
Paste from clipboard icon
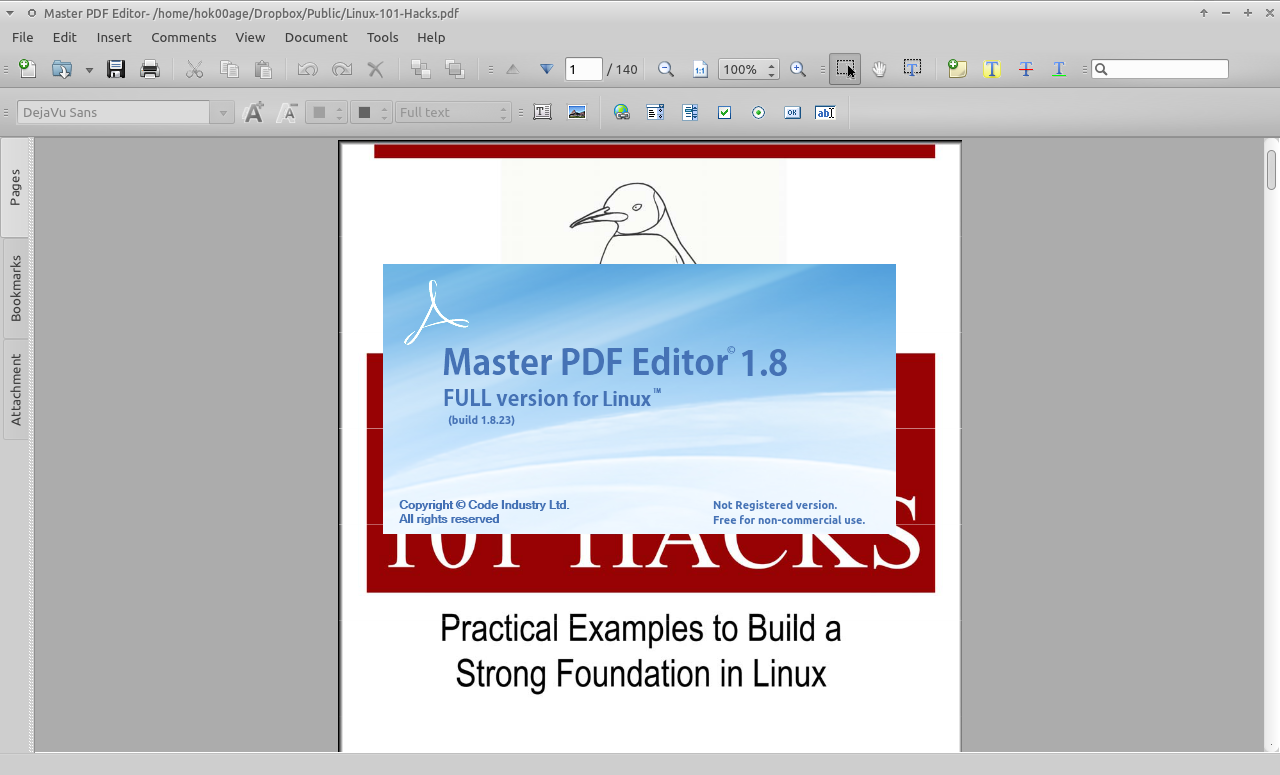263,69
